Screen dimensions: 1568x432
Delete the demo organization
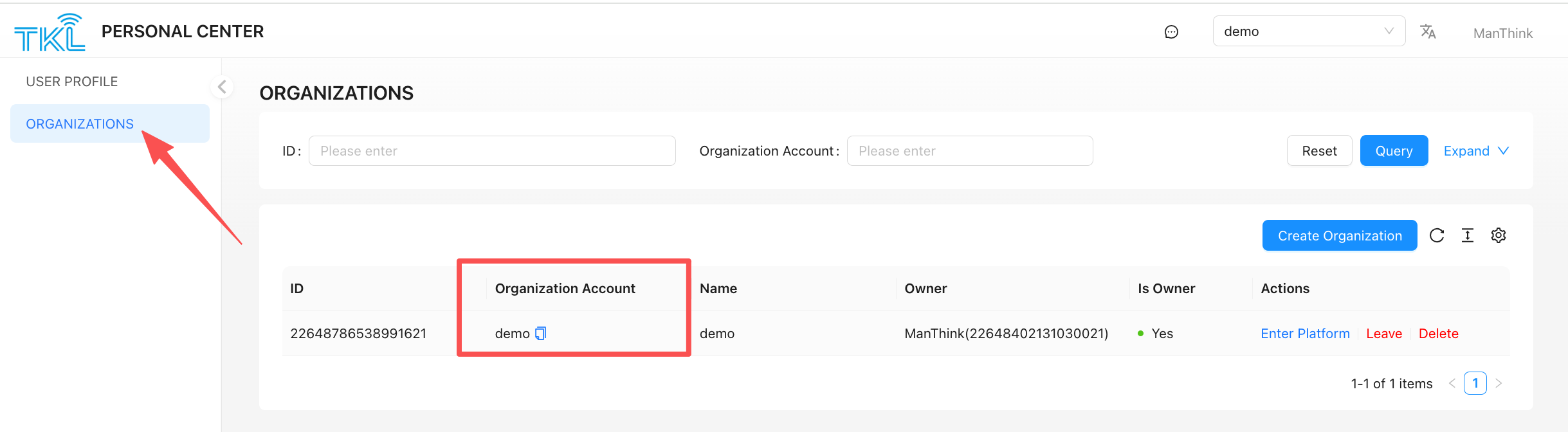(1438, 334)
